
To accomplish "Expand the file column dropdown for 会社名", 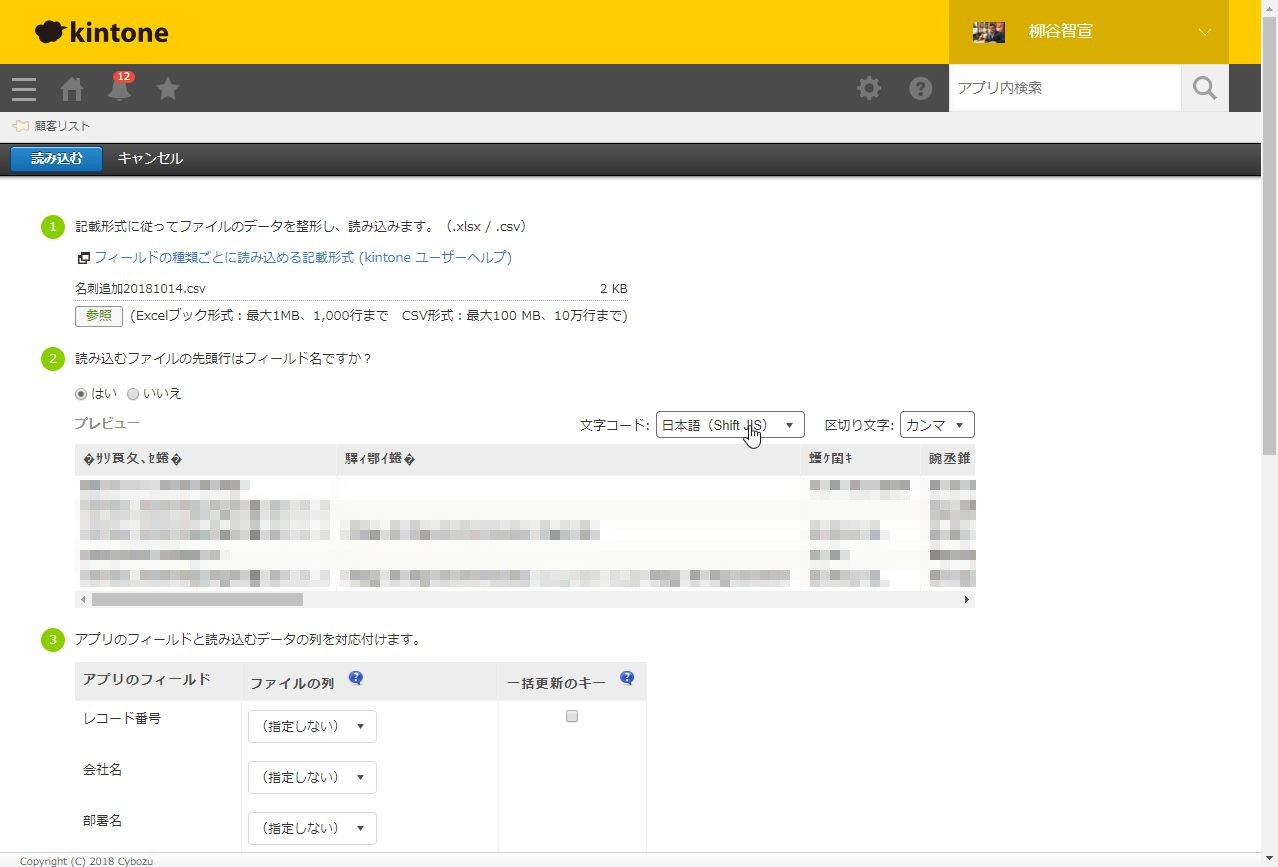I will tap(312, 777).
